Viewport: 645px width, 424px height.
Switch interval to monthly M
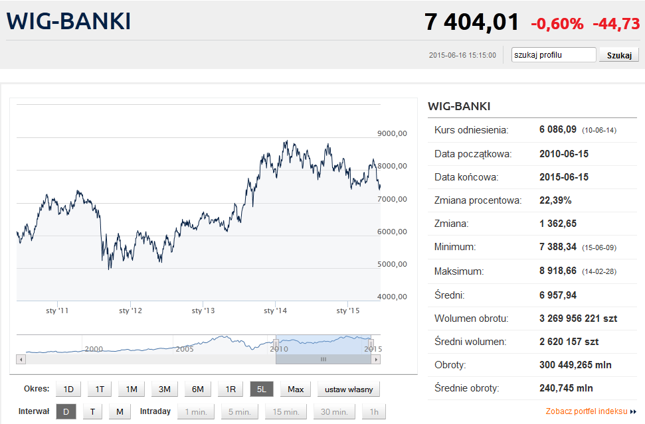pyautogui.click(x=119, y=411)
